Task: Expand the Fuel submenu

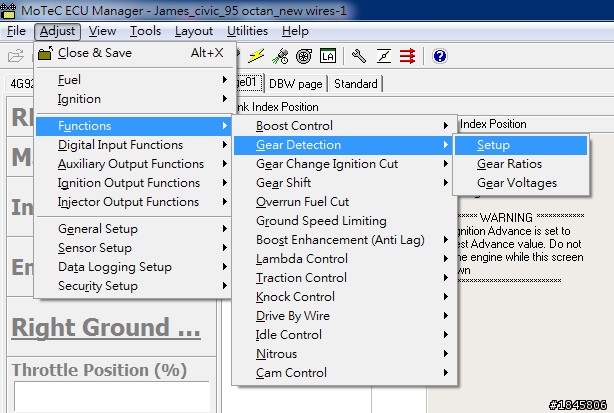Action: [x=134, y=80]
